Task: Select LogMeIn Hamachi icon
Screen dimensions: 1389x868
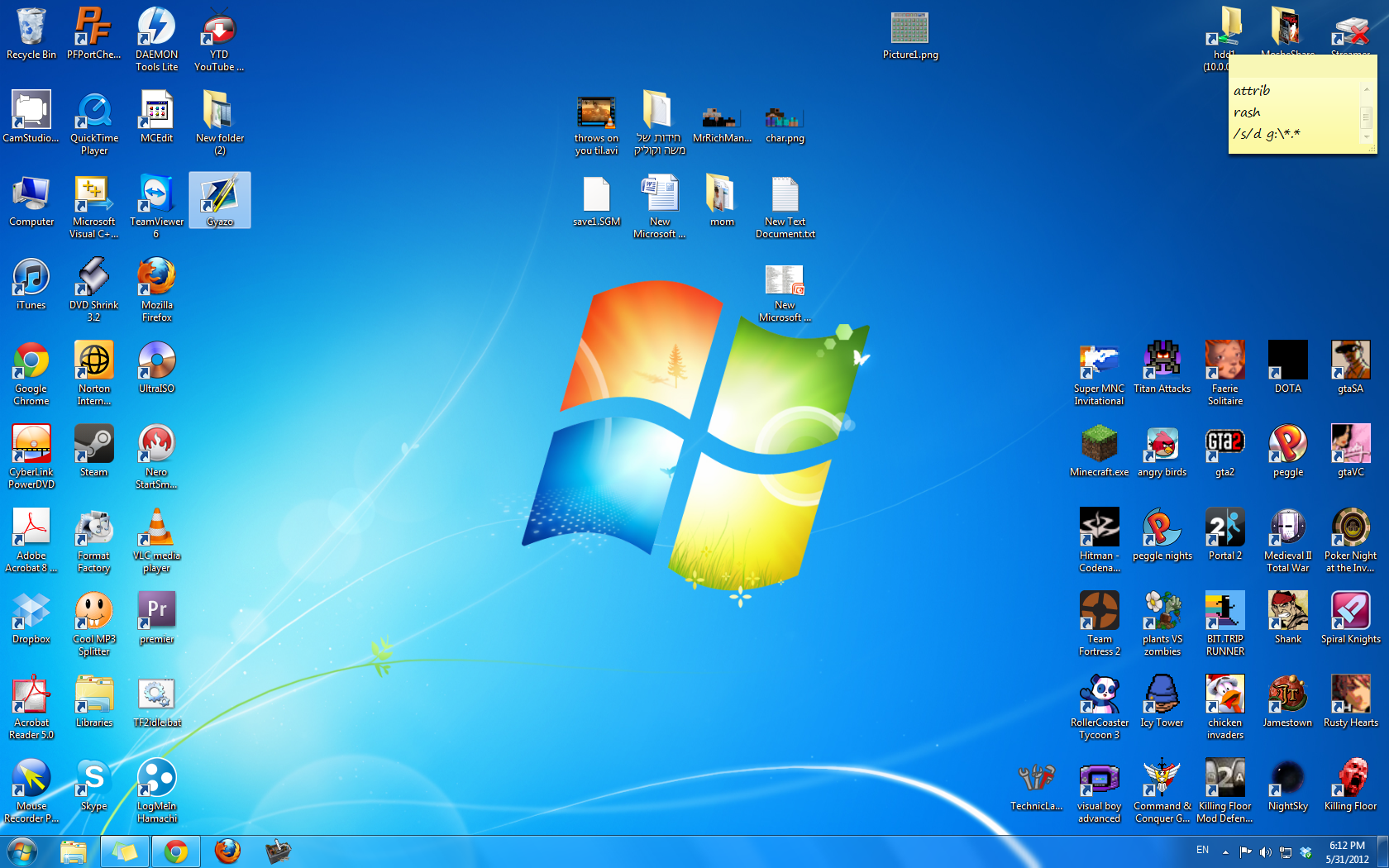Action: pos(157,791)
